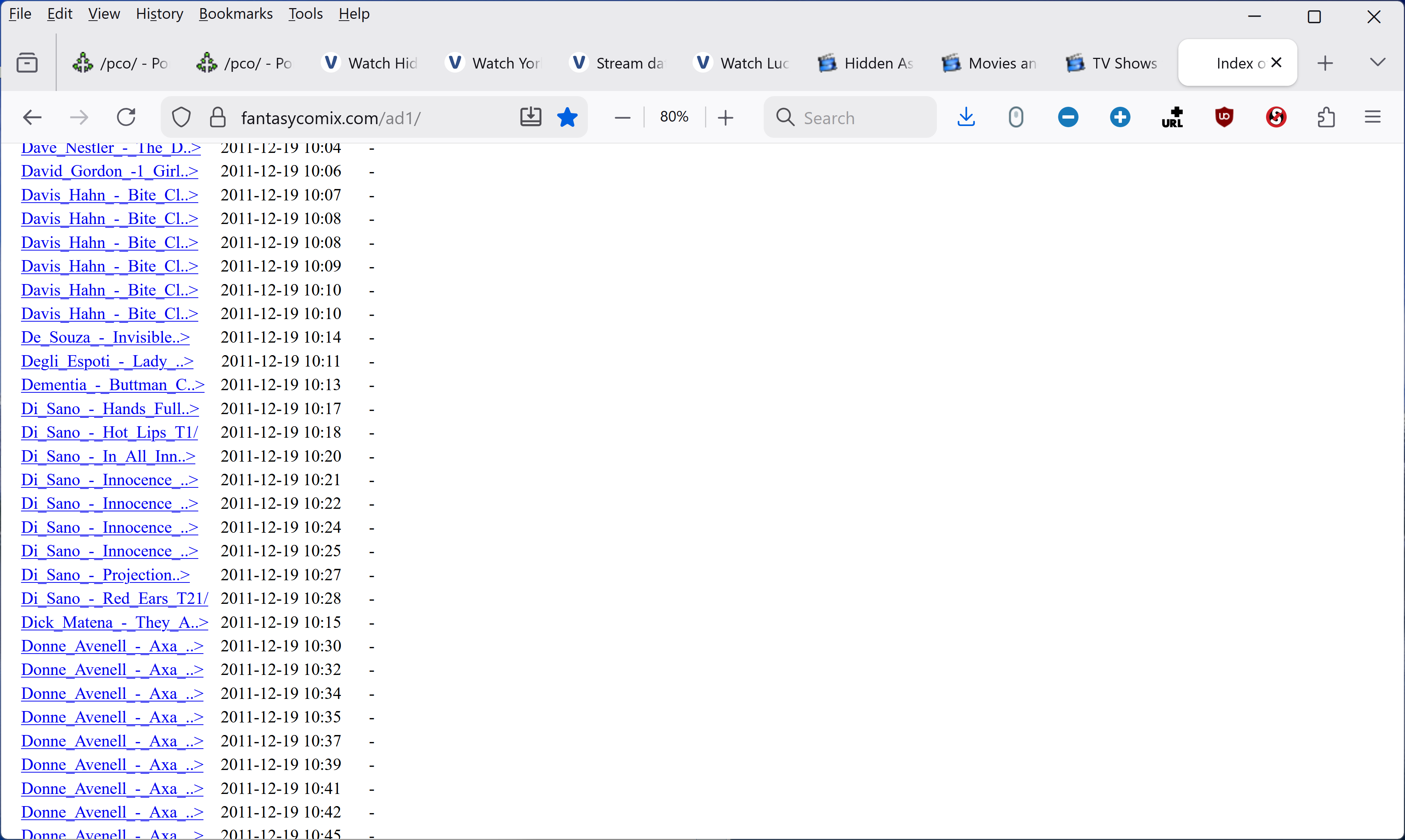The image size is (1405, 840).
Task: Click the URL plus extension icon
Action: (1172, 117)
